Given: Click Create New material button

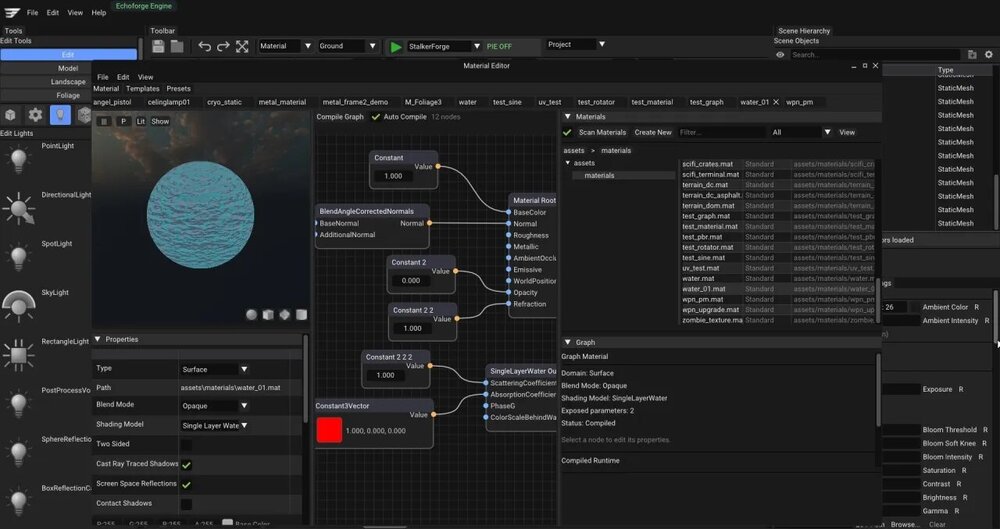Looking at the screenshot, I should [x=653, y=132].
